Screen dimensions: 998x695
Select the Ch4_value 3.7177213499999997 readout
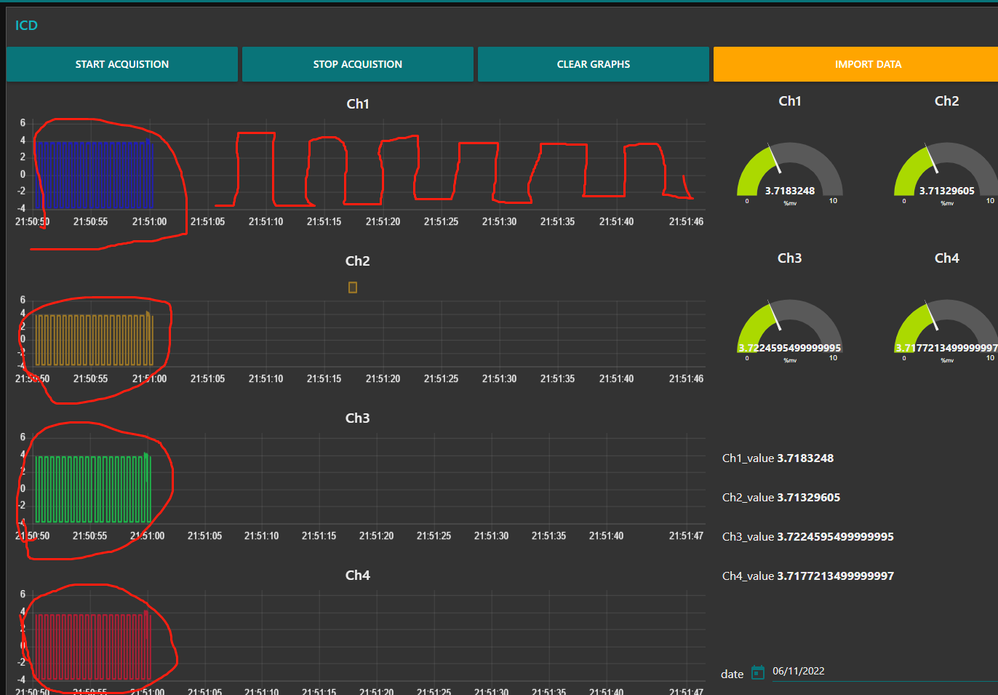pos(808,576)
